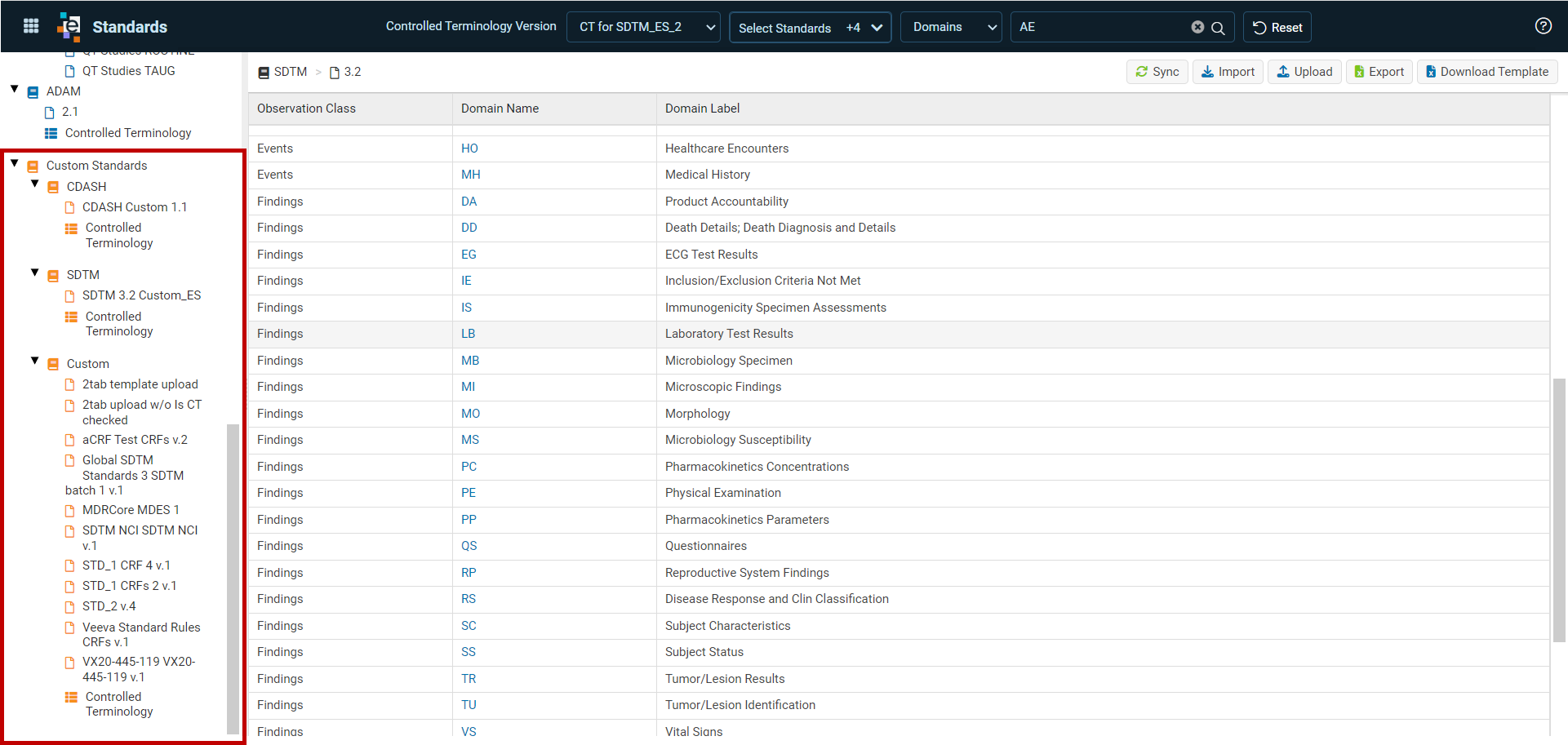
Task: Click the CDASH orange folder icon
Action: 53,188
